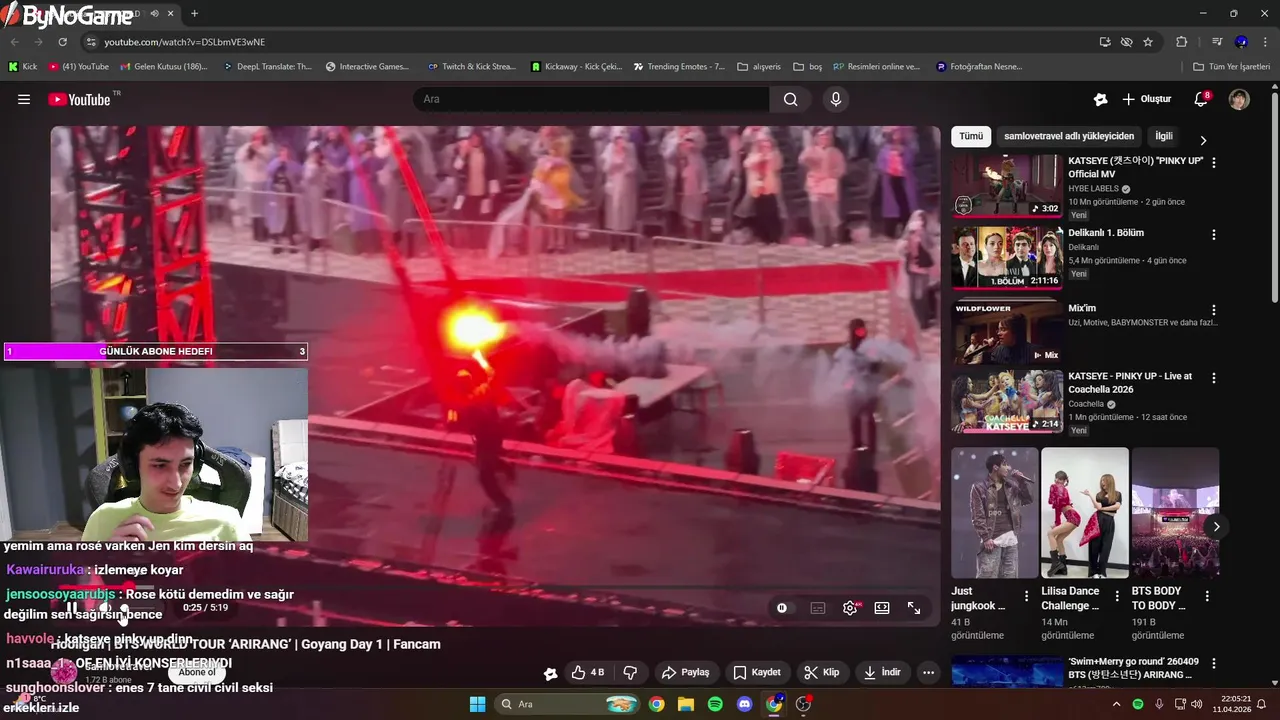This screenshot has width=1280, height=720.
Task: Reload the YouTube page
Action: [x=62, y=42]
